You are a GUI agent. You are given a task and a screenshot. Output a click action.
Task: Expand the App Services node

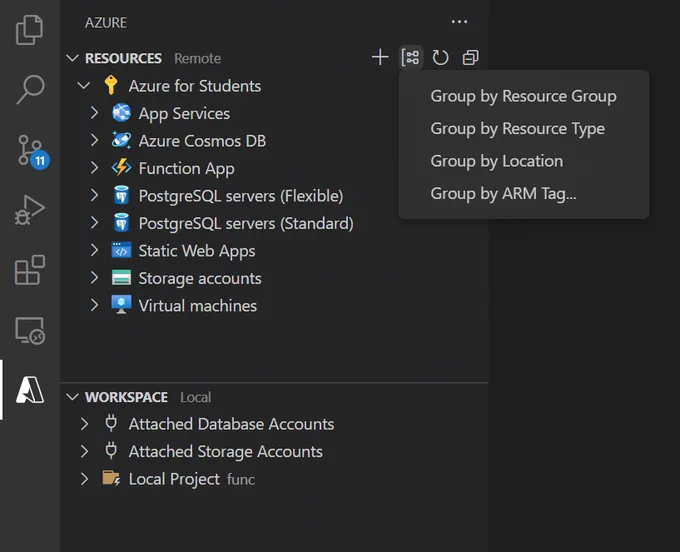(95, 113)
